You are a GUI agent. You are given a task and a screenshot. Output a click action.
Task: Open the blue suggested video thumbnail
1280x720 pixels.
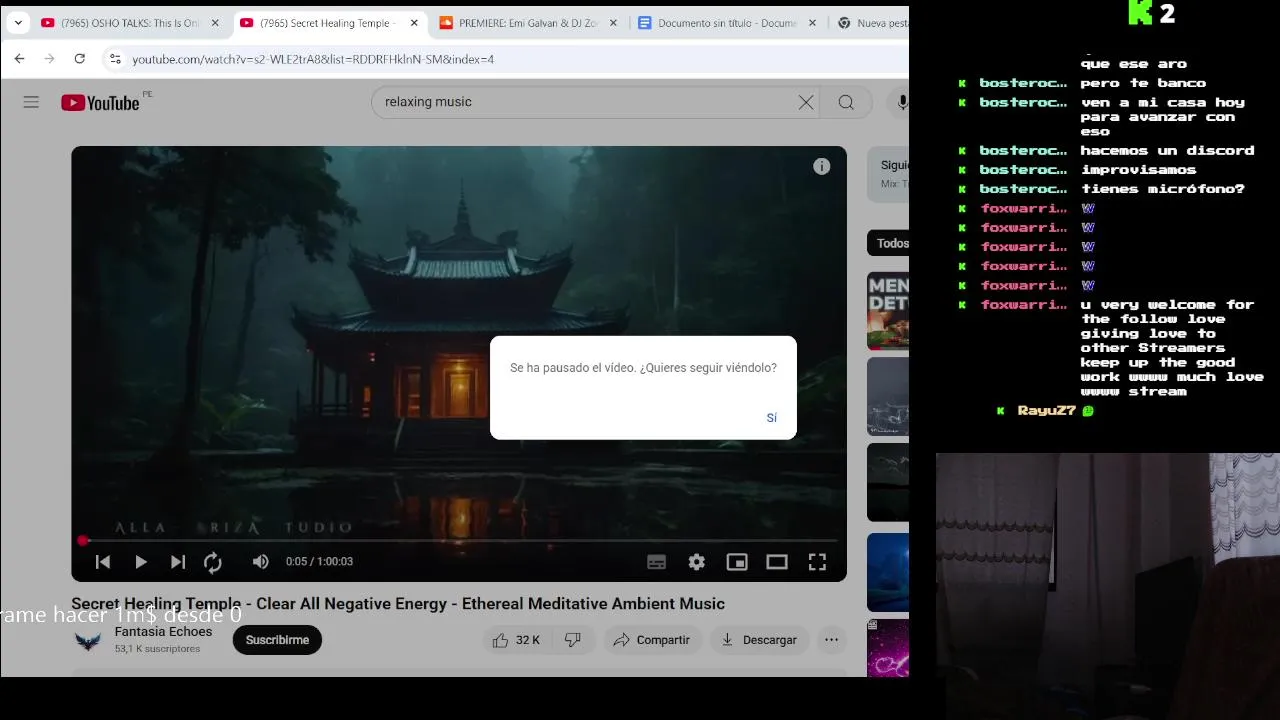click(x=888, y=572)
